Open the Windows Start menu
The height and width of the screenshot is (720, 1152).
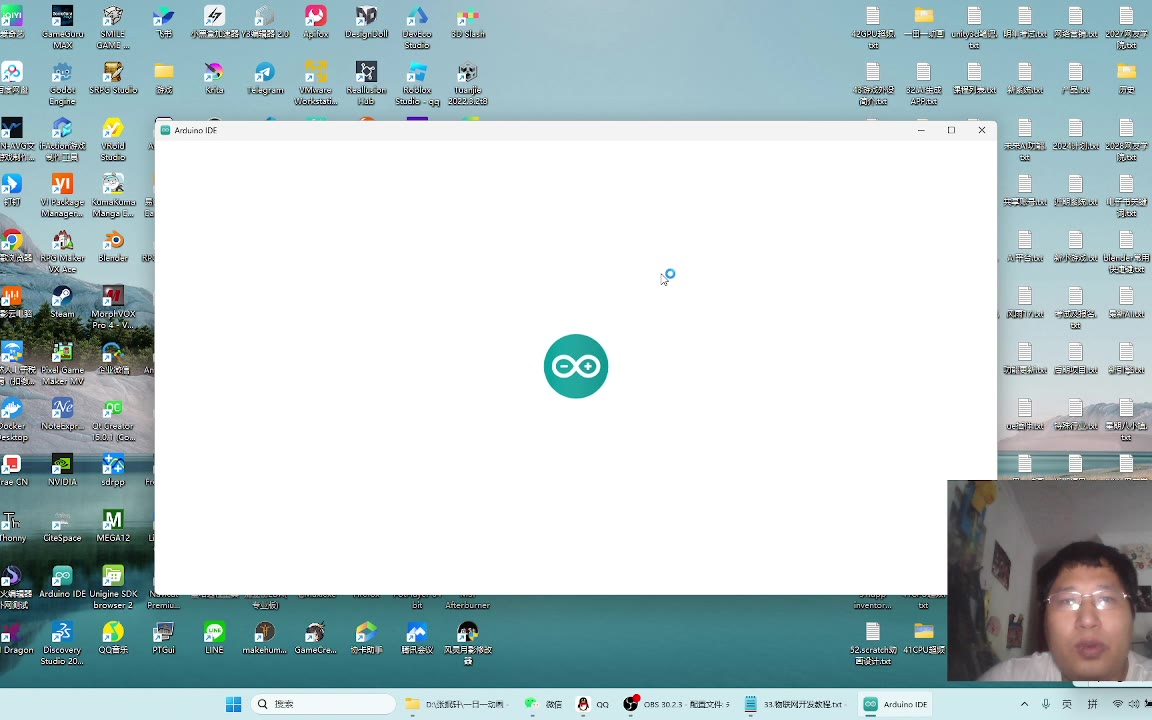[x=234, y=704]
